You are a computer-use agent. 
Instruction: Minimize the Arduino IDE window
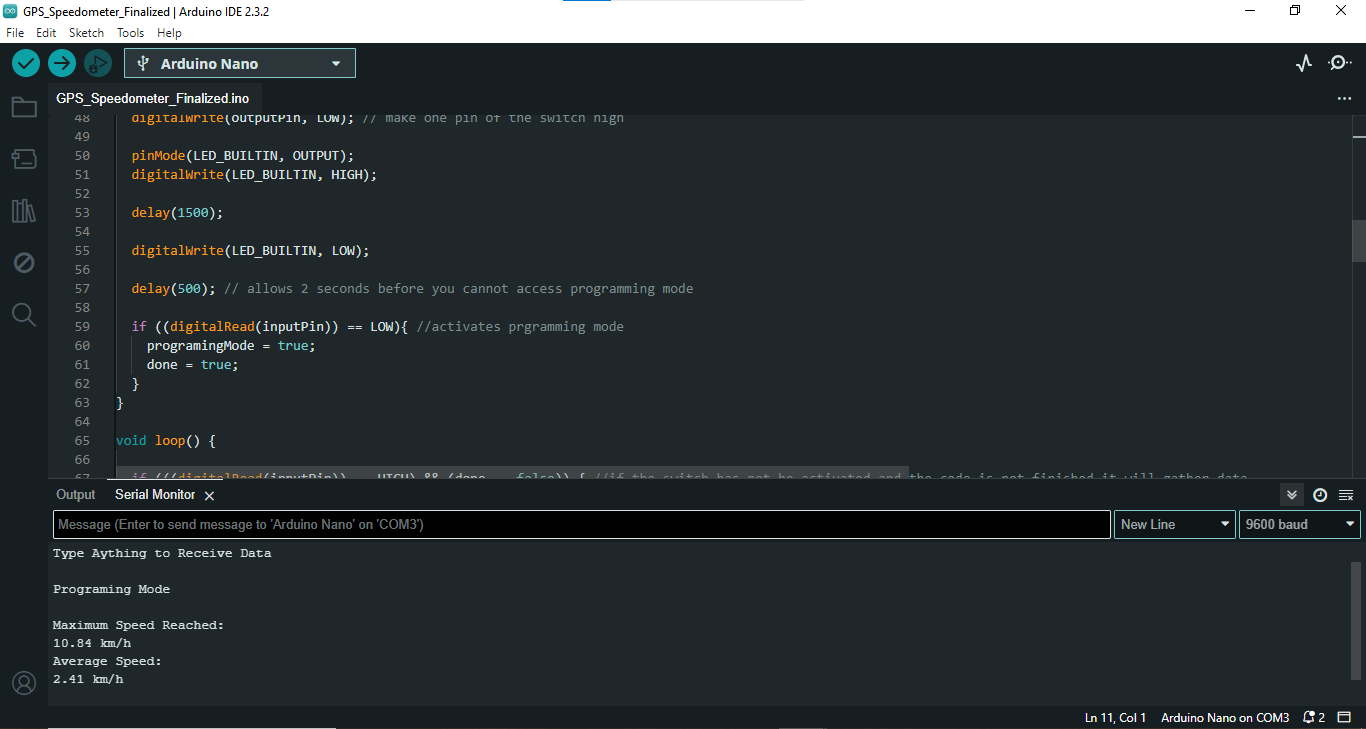pos(1250,11)
